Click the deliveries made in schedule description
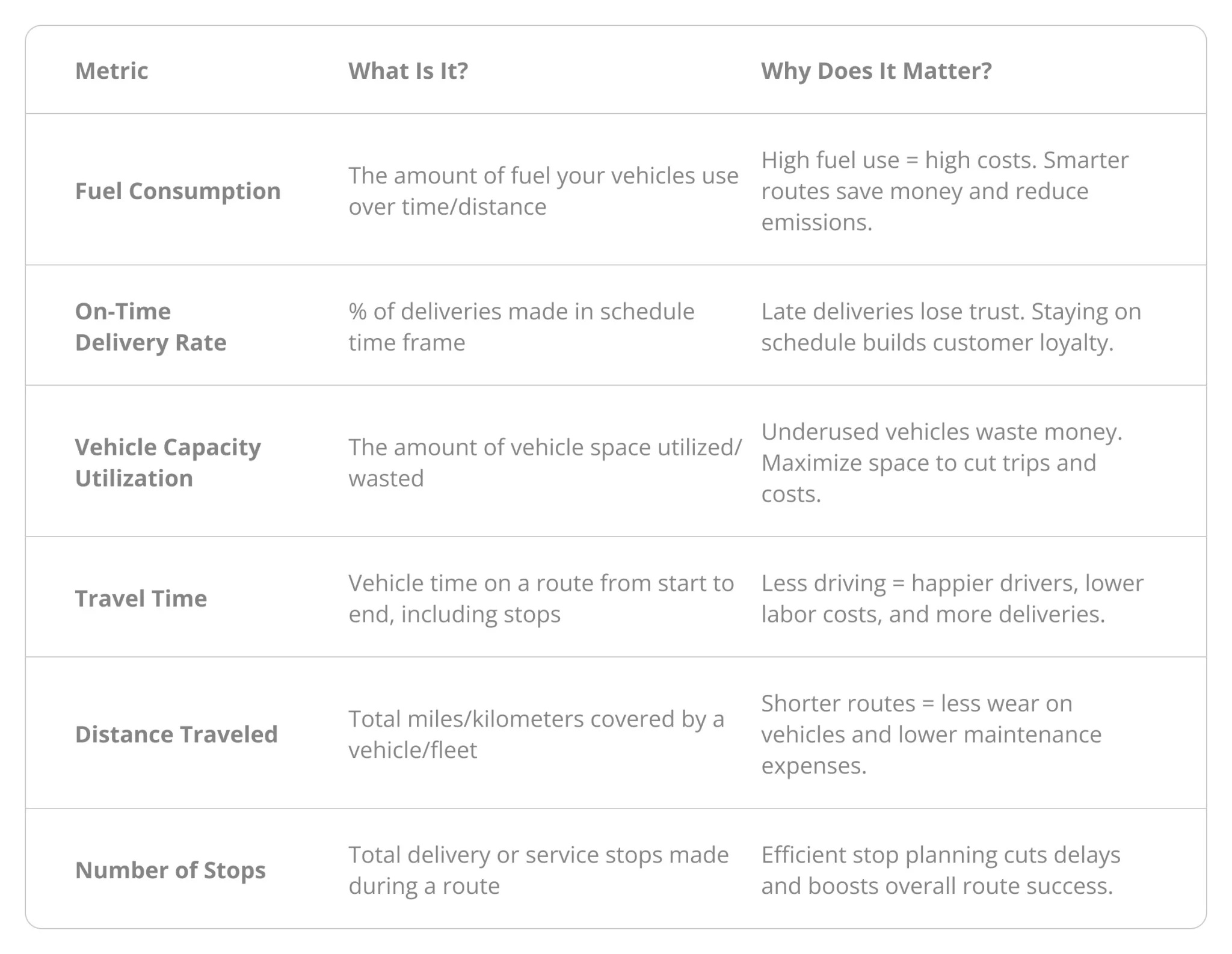Viewport: 1232px width, 954px height. coord(521,327)
